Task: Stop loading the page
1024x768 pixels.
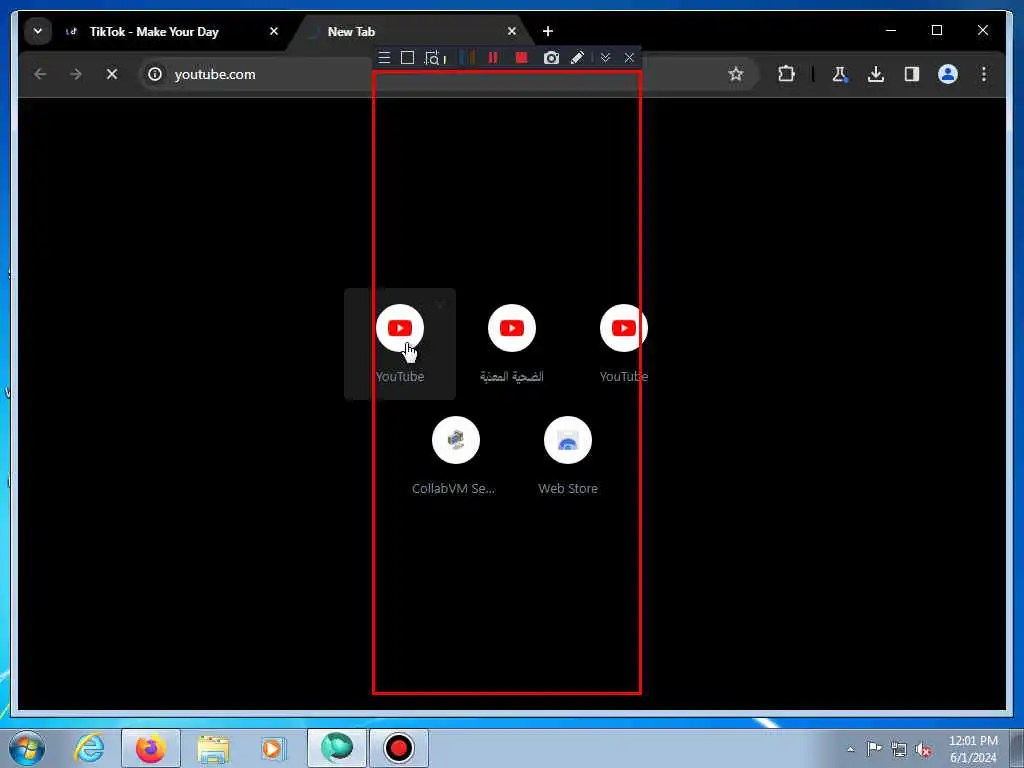Action: coord(112,74)
